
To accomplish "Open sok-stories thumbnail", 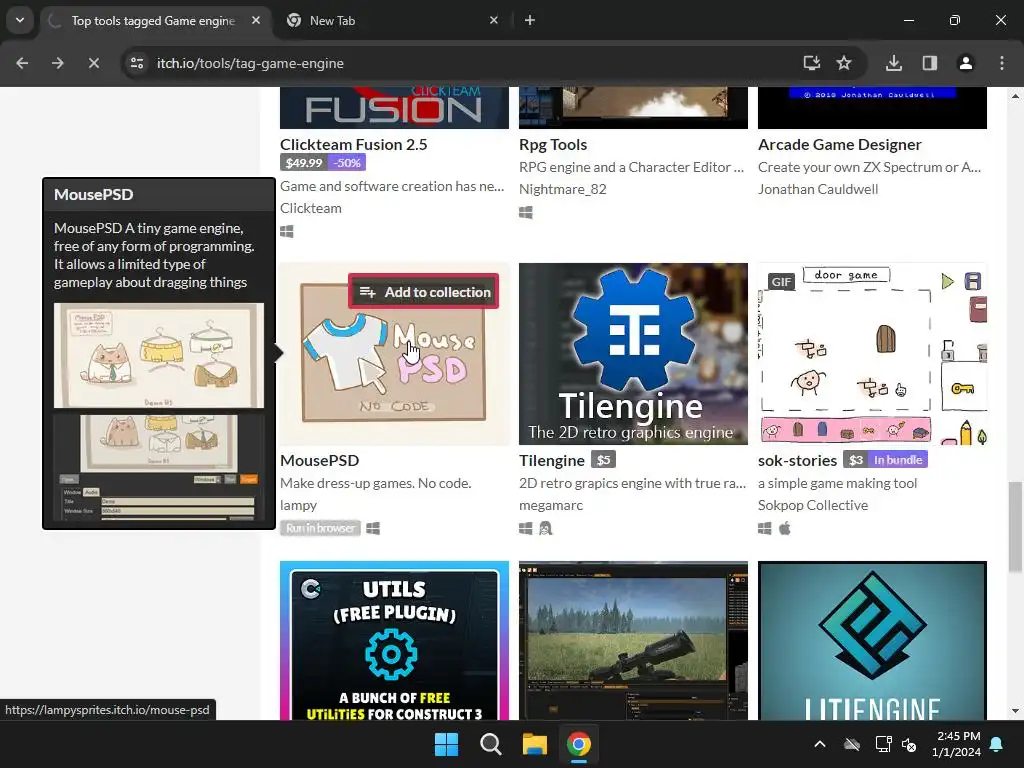I will (x=872, y=353).
